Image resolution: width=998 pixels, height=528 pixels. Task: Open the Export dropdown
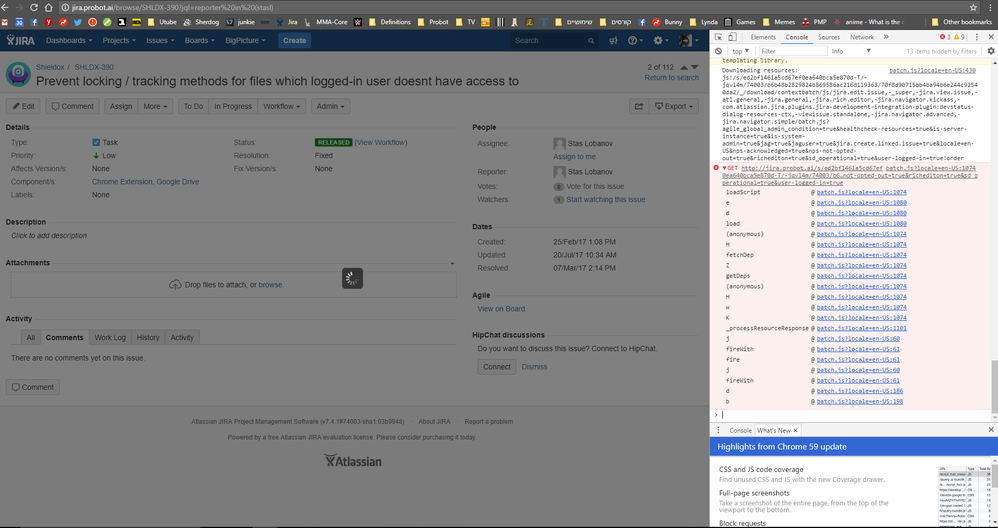tap(673, 106)
